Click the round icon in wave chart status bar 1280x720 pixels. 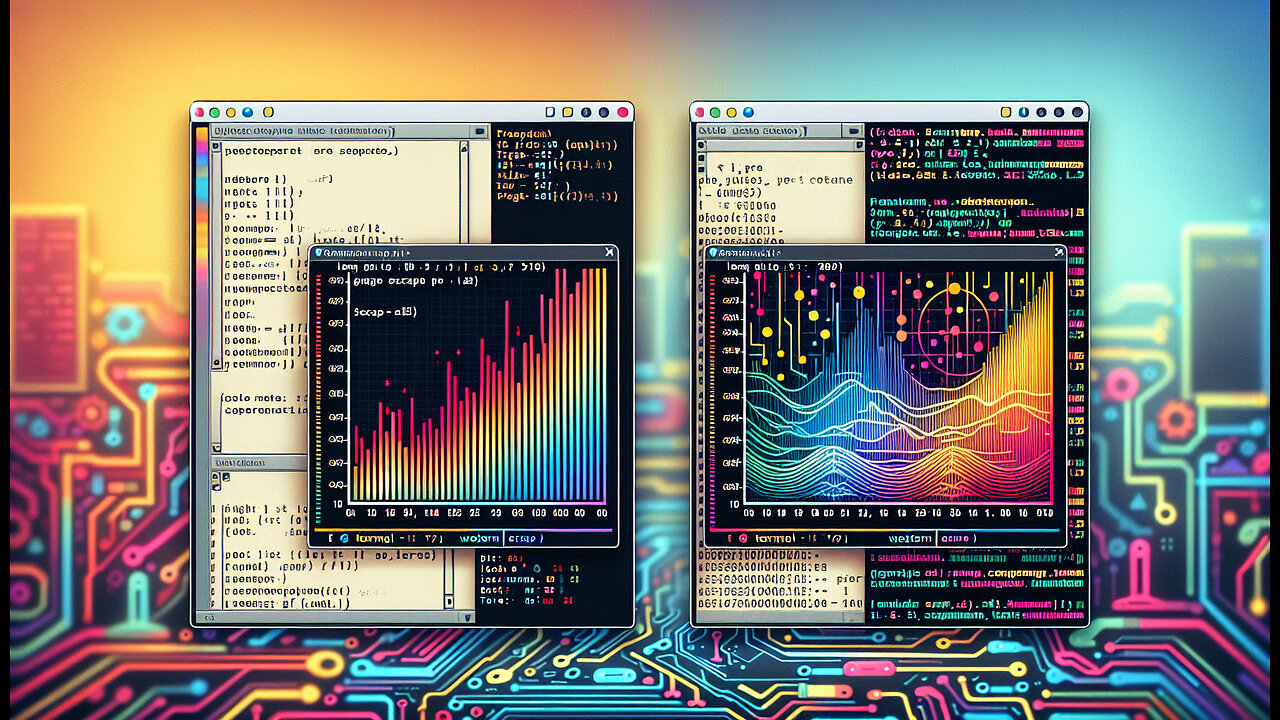(x=743, y=539)
